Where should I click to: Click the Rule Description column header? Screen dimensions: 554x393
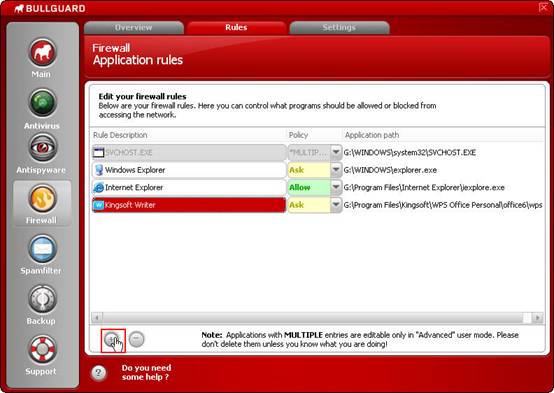pos(120,135)
